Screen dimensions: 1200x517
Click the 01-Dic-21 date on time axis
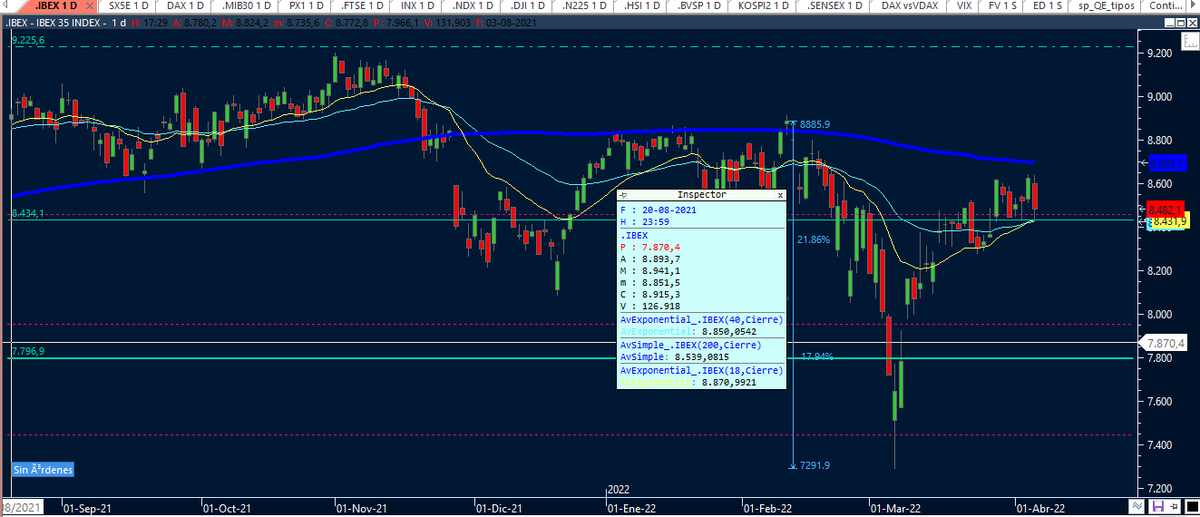(497, 507)
